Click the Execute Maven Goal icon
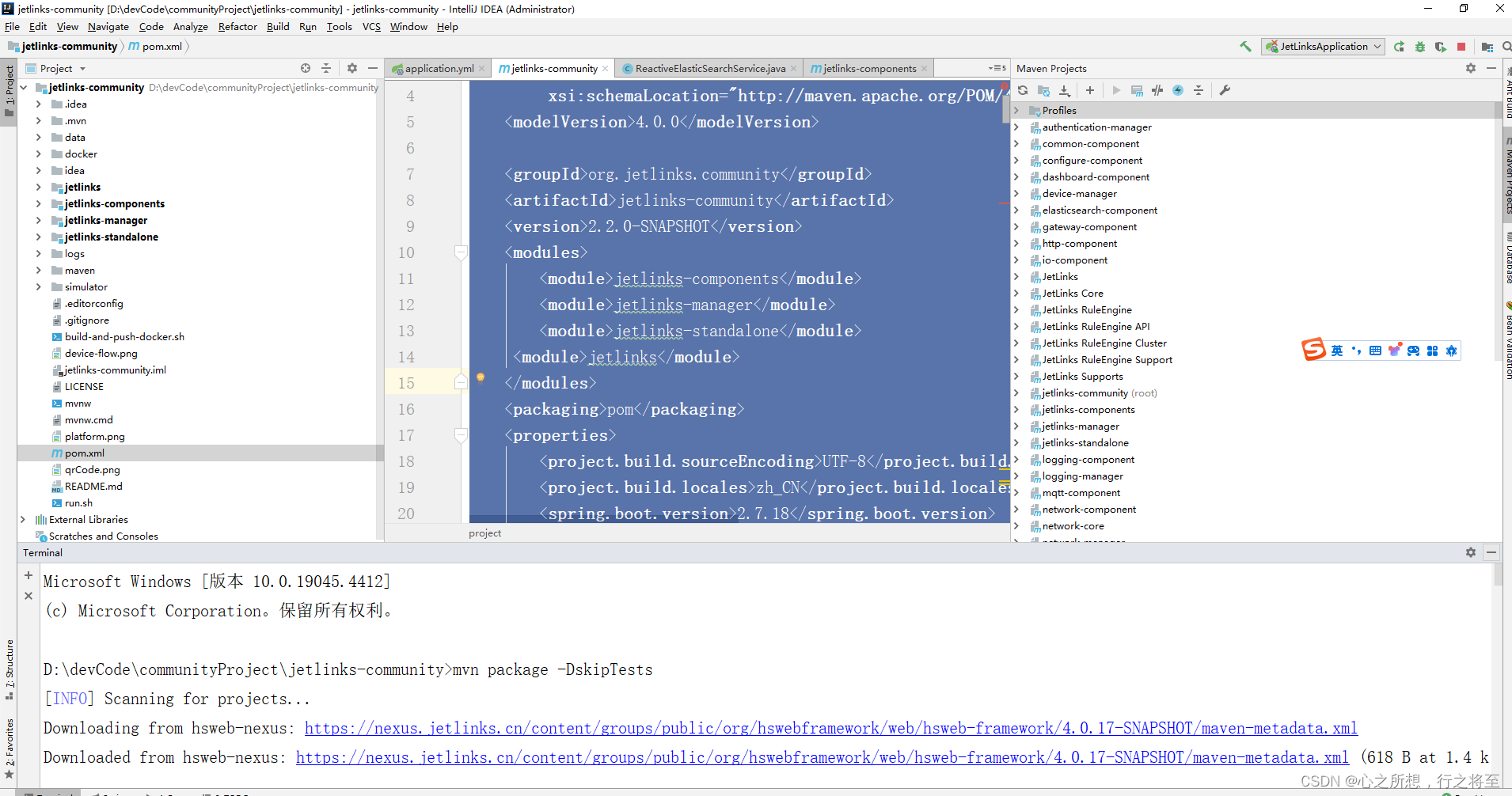1512x796 pixels. [x=1137, y=90]
